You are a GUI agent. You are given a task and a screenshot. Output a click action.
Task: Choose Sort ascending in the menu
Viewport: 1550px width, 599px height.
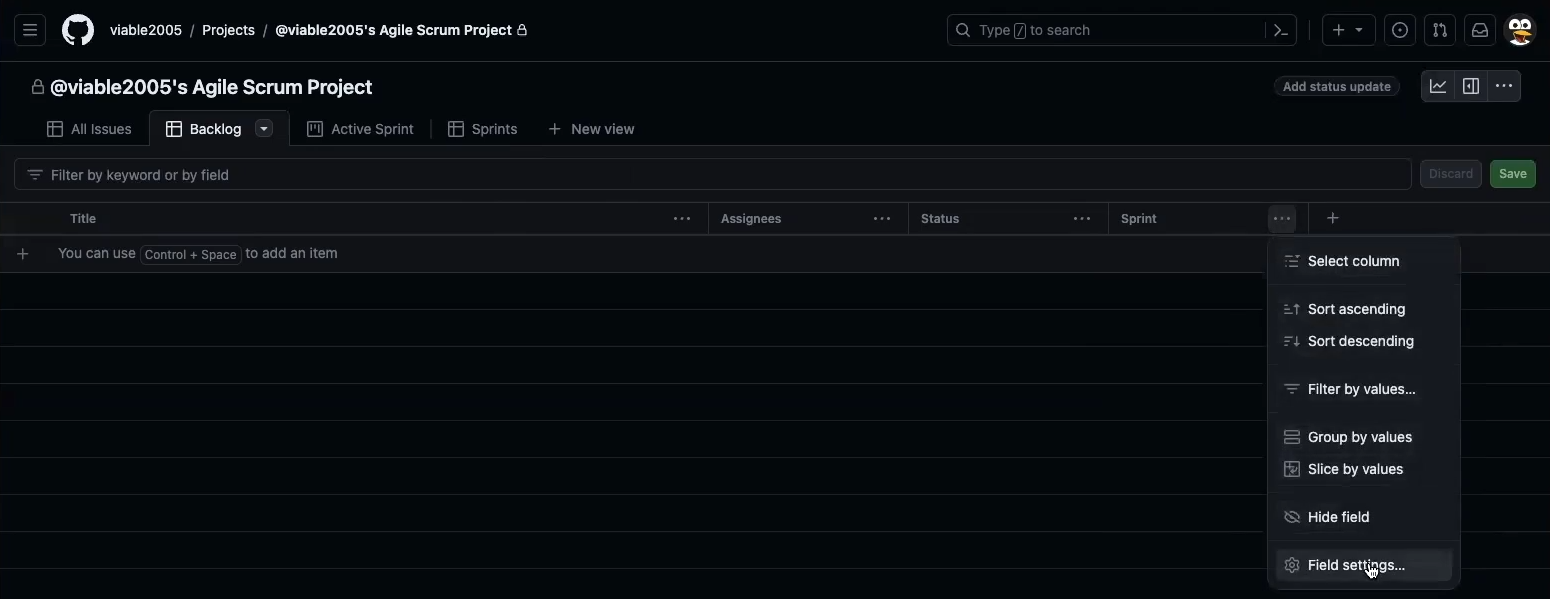pos(1356,309)
